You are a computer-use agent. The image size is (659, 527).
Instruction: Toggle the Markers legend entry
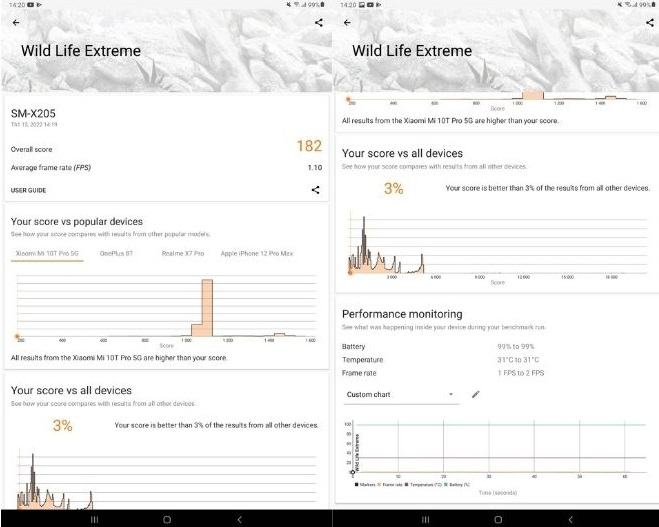click(x=365, y=485)
